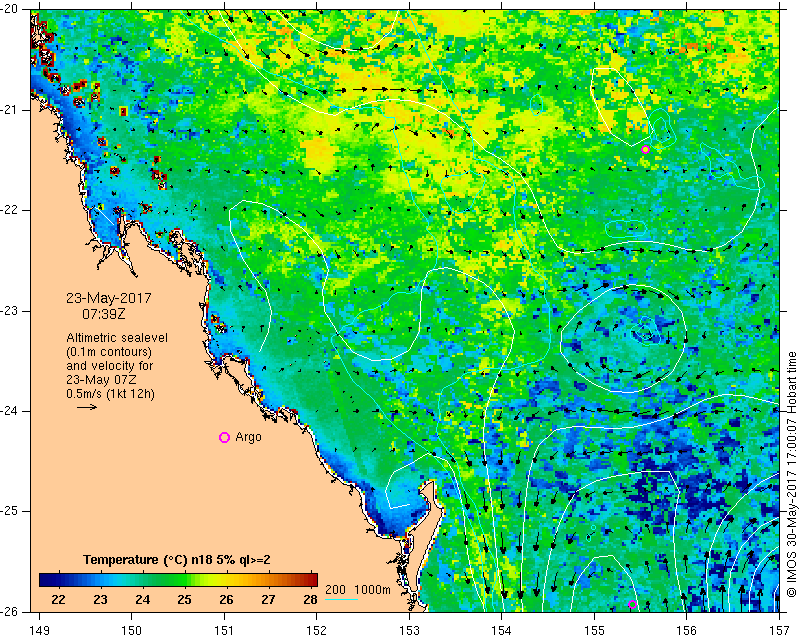Click the green 24.5°C section of the color bar
Image resolution: width=800 pixels, height=640 pixels.
(x=163, y=580)
